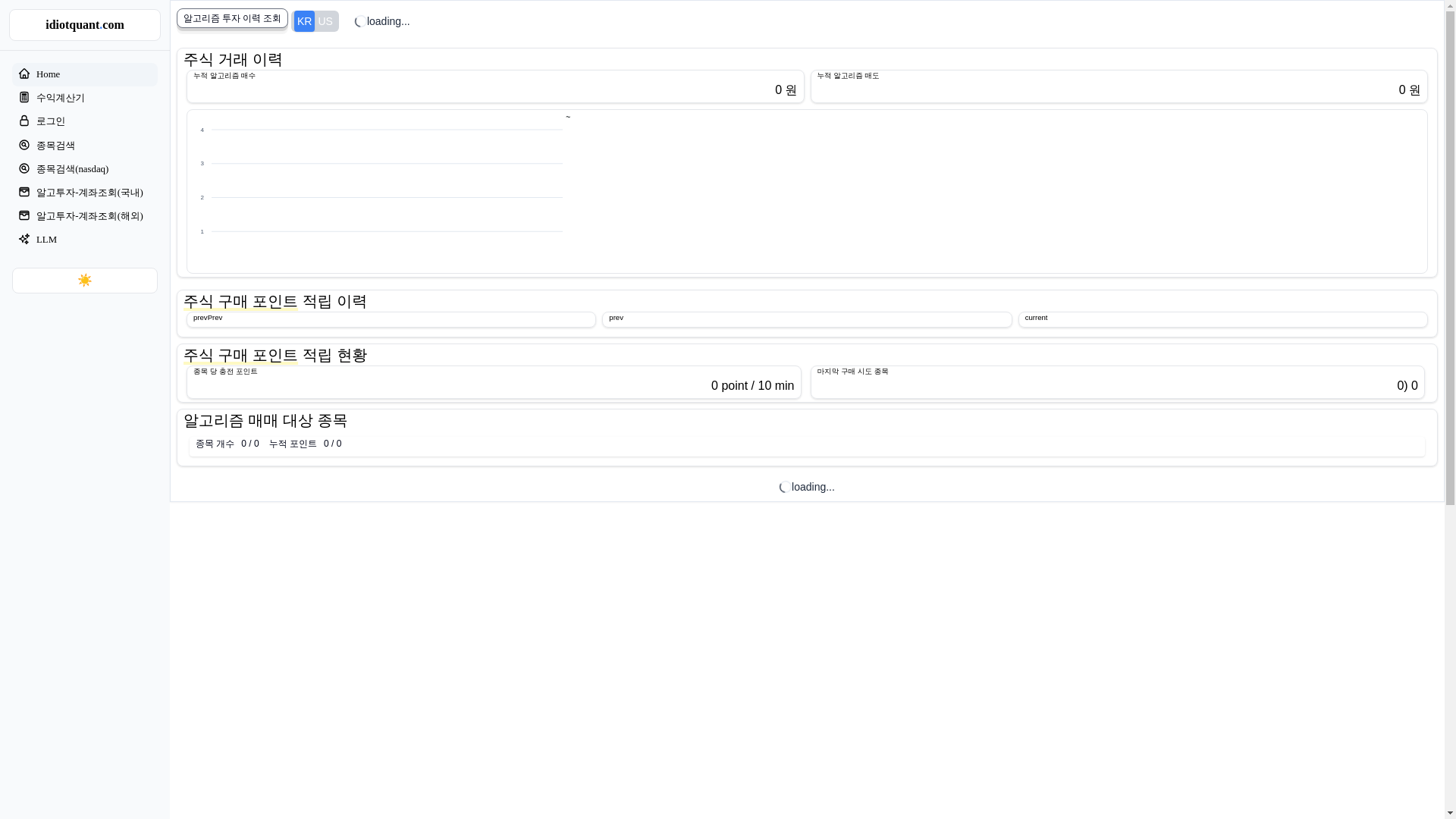
Task: Open 알고투자-계좌조회(해외) menu item
Action: click(x=85, y=215)
